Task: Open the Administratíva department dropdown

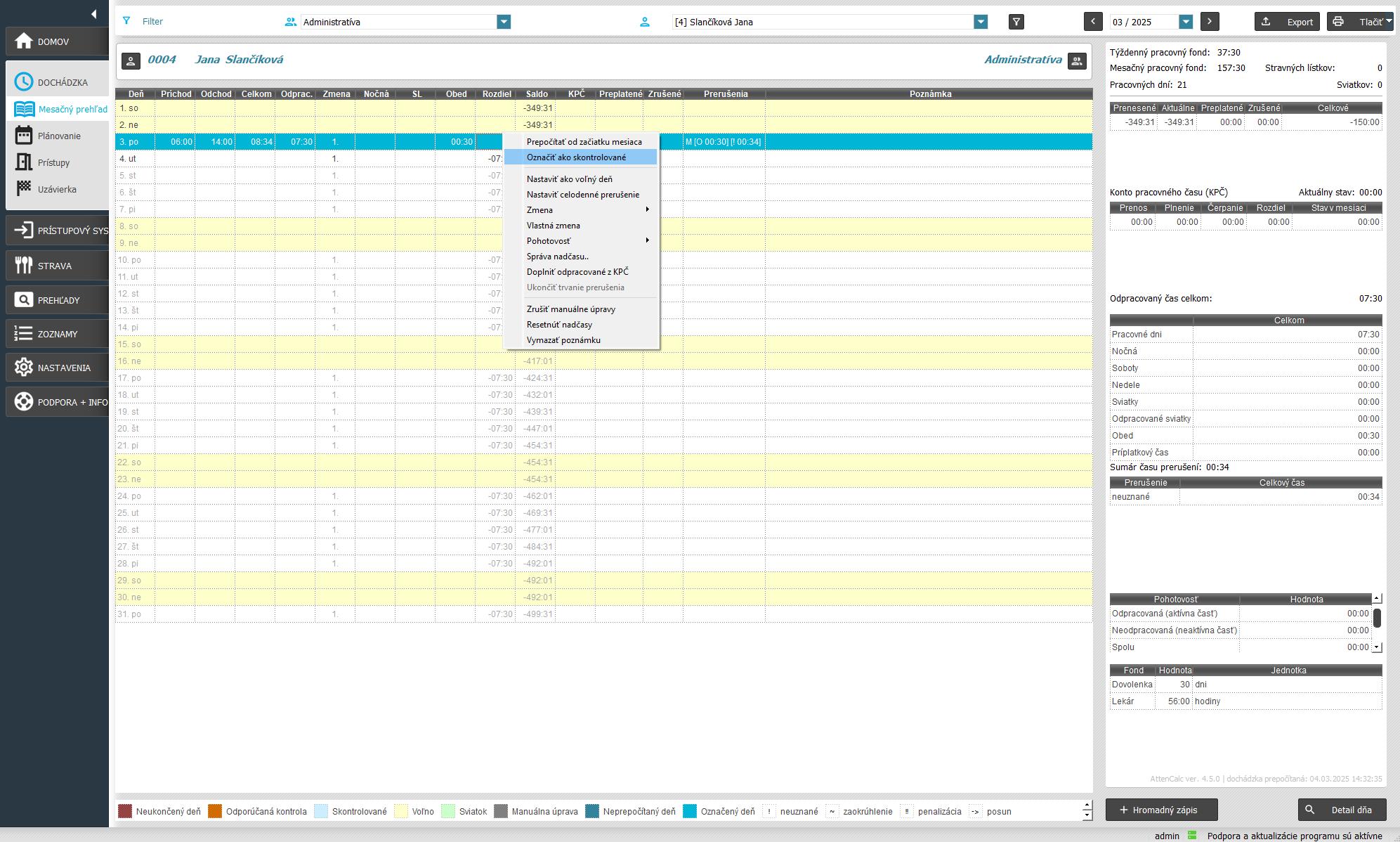Action: [x=504, y=22]
